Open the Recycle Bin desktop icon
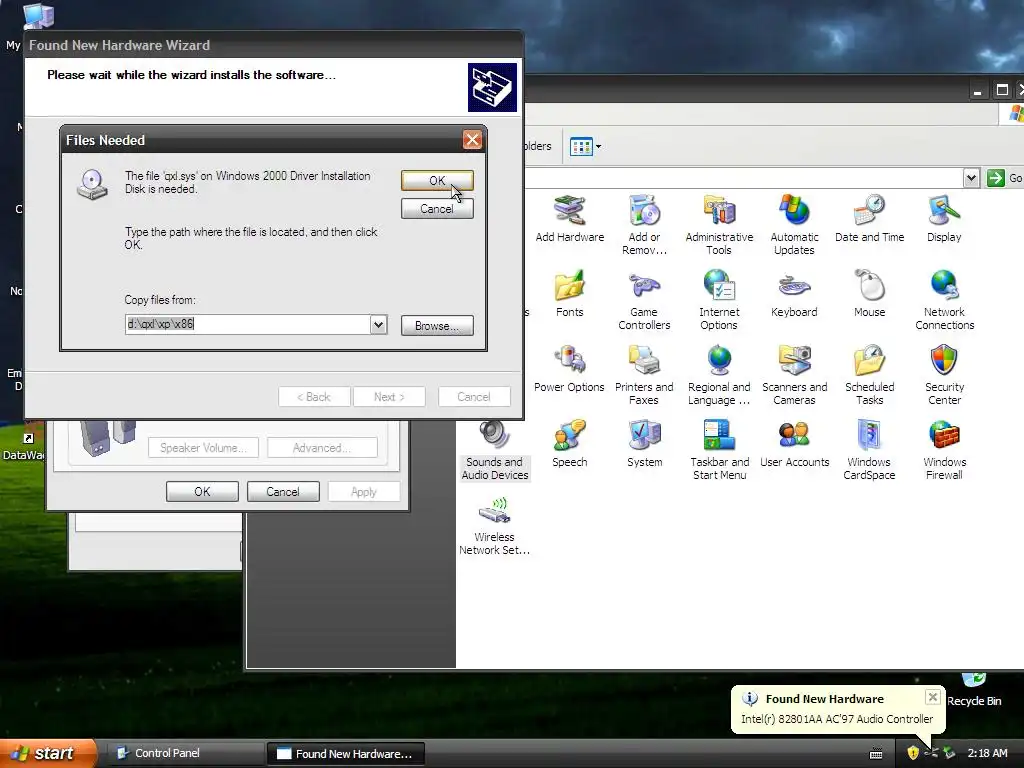The width and height of the screenshot is (1024, 768). click(974, 691)
